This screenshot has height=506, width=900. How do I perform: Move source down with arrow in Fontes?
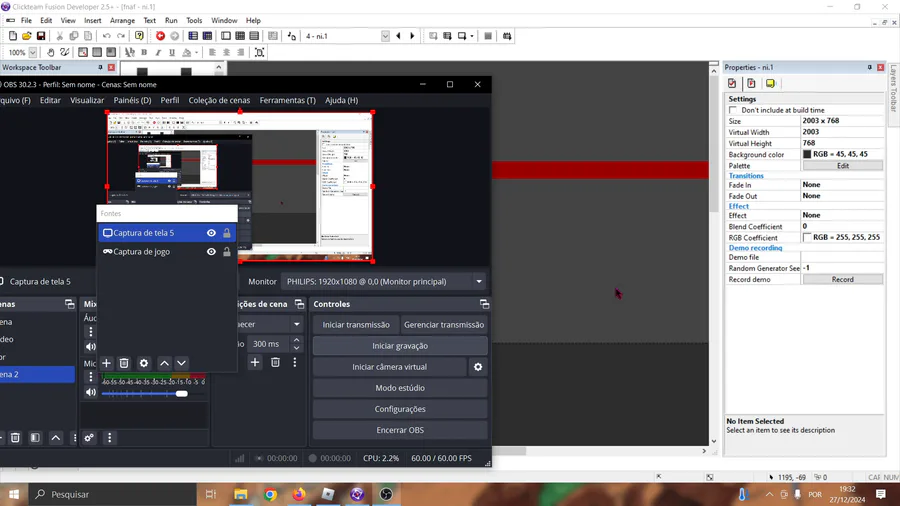click(x=181, y=363)
